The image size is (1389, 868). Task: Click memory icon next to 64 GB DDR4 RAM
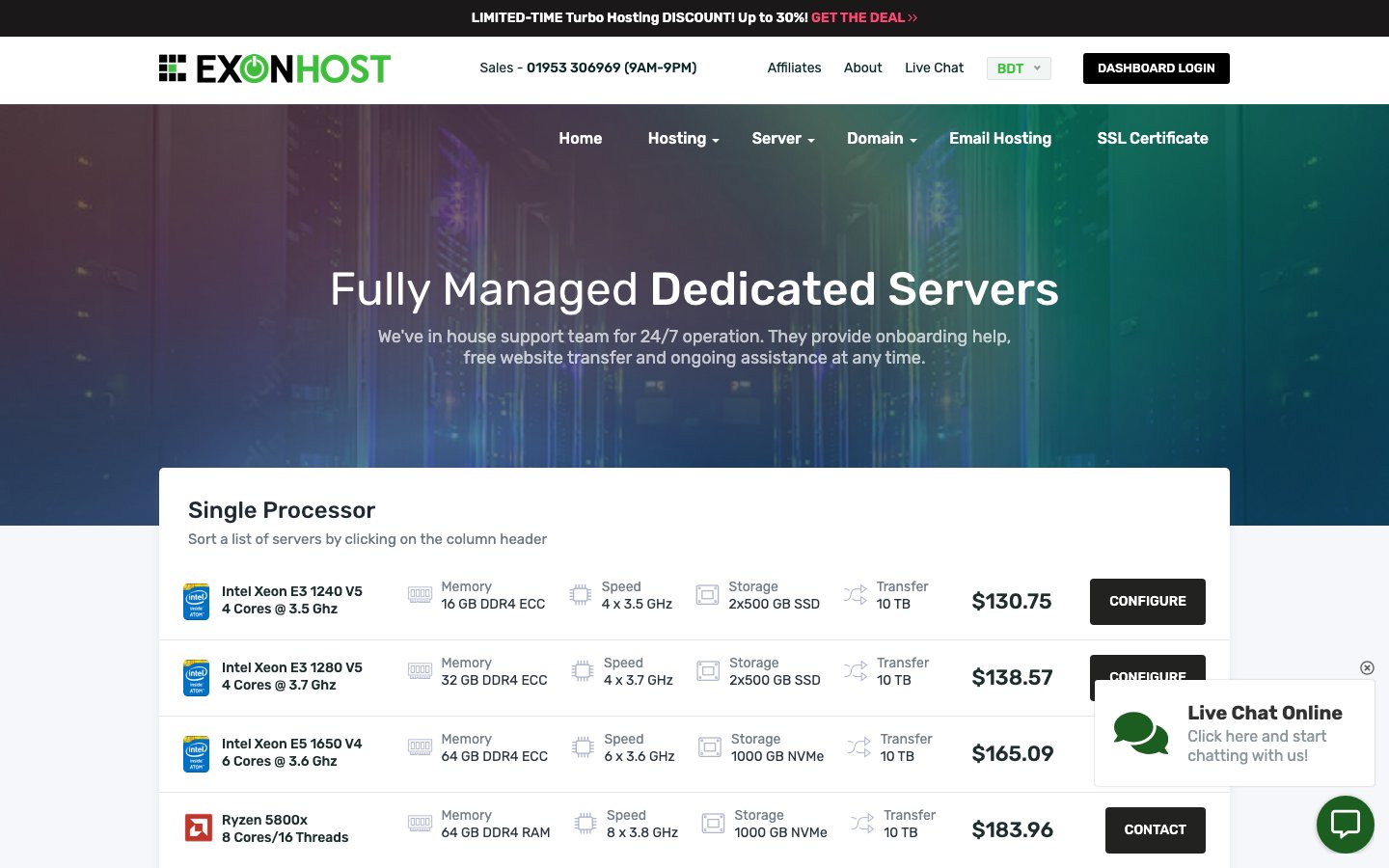pos(420,823)
